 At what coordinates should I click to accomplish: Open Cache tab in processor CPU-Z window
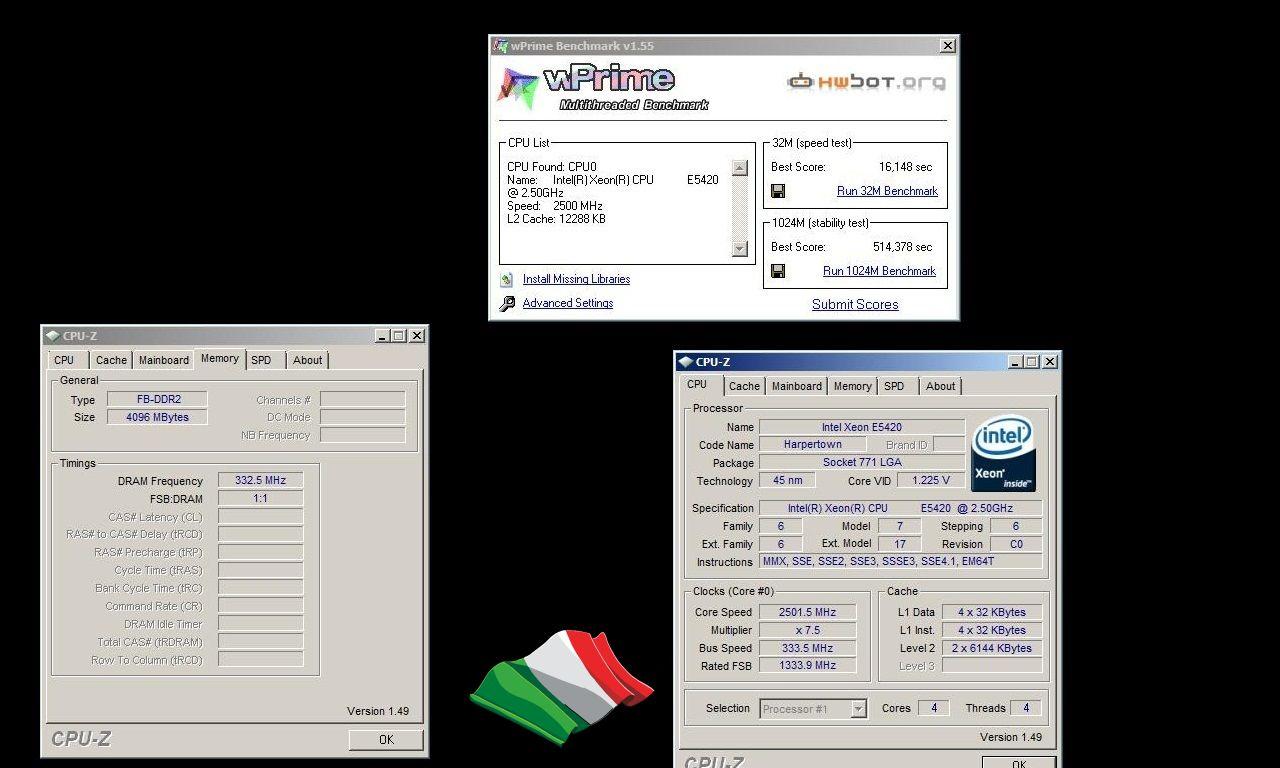tap(744, 386)
